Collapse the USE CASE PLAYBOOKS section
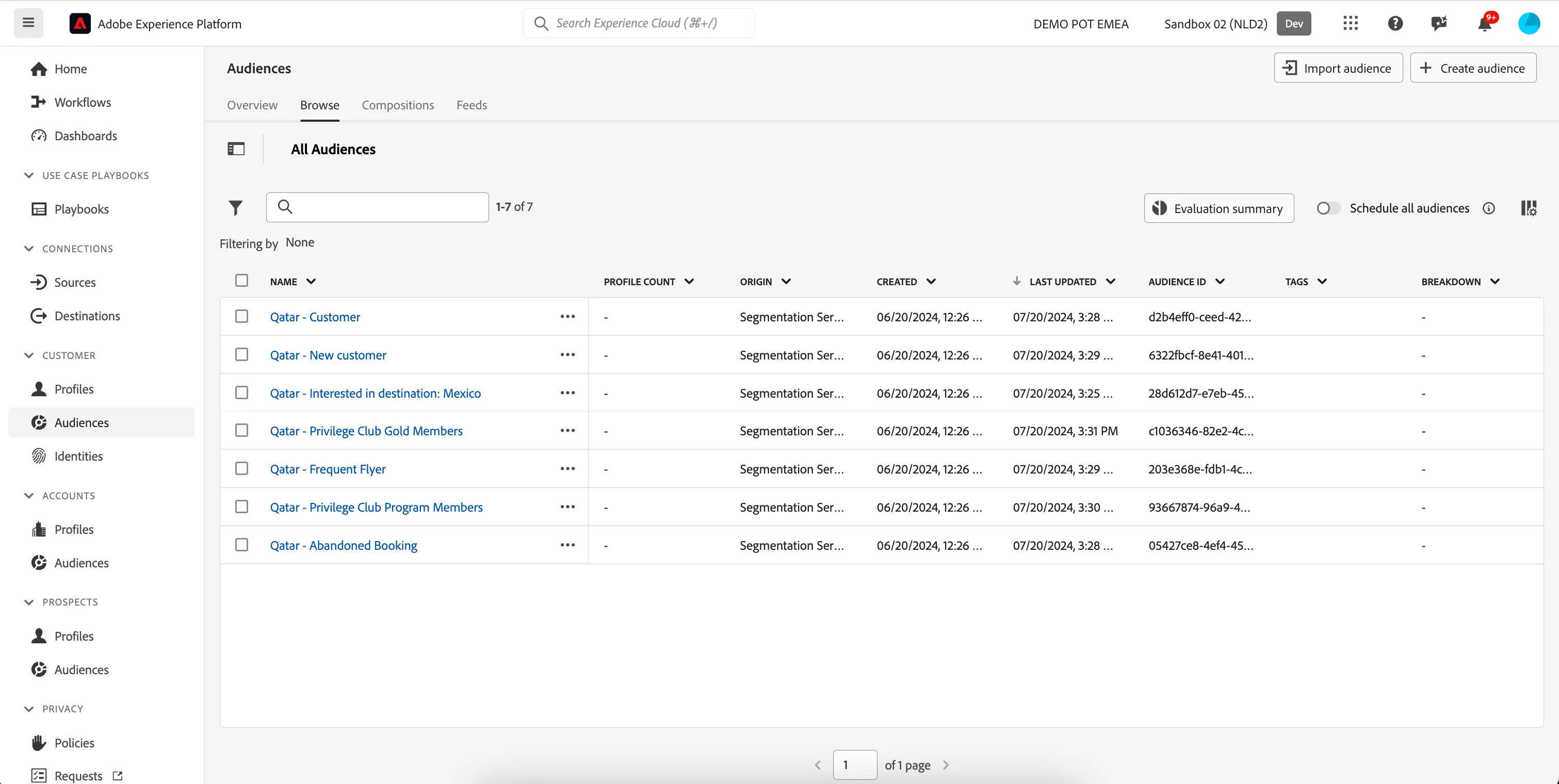Screen dimensions: 1559x784 pos(28,175)
